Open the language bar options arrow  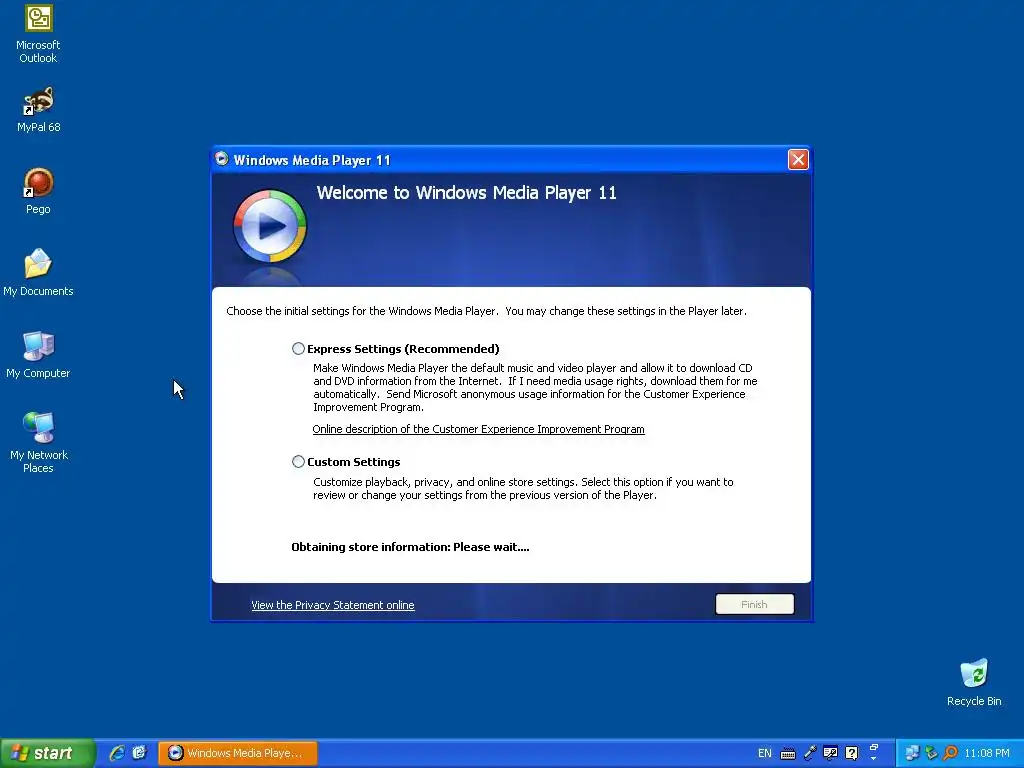tap(874, 759)
